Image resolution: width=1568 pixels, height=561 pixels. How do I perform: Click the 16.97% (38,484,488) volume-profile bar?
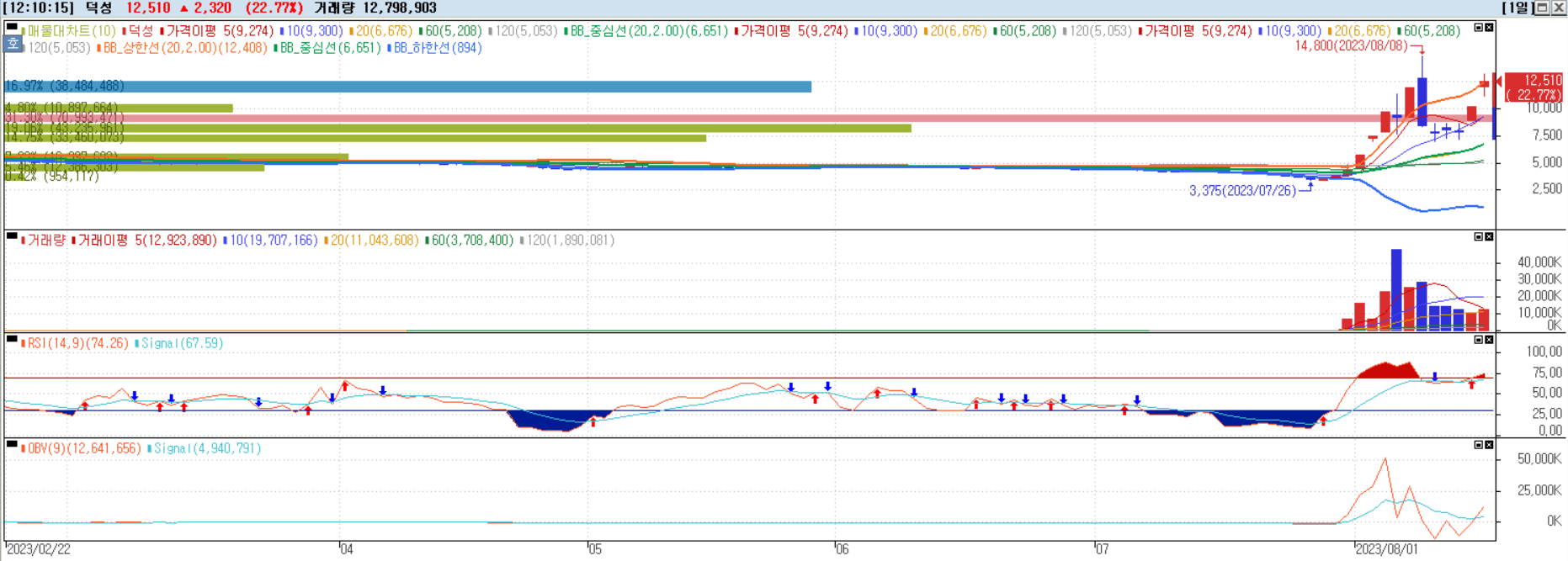click(407, 87)
